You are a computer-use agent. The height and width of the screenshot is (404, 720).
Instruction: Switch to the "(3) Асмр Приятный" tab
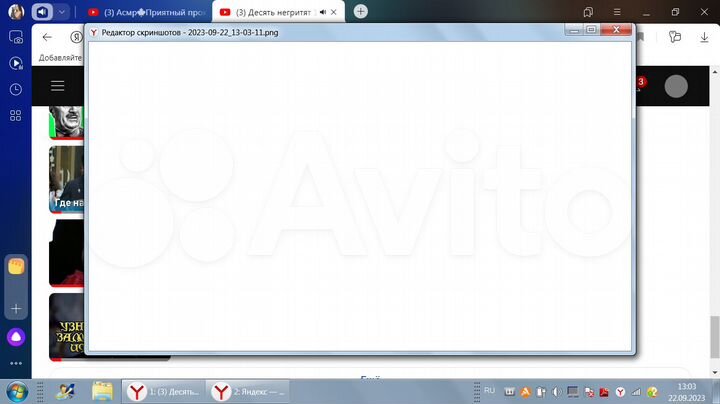[x=145, y=12]
